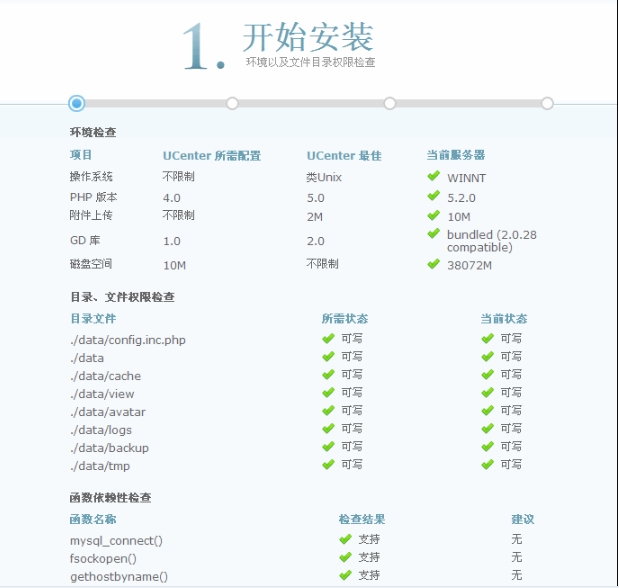Click current-status check for ./data/avatar
619x588 pixels.
[488, 411]
